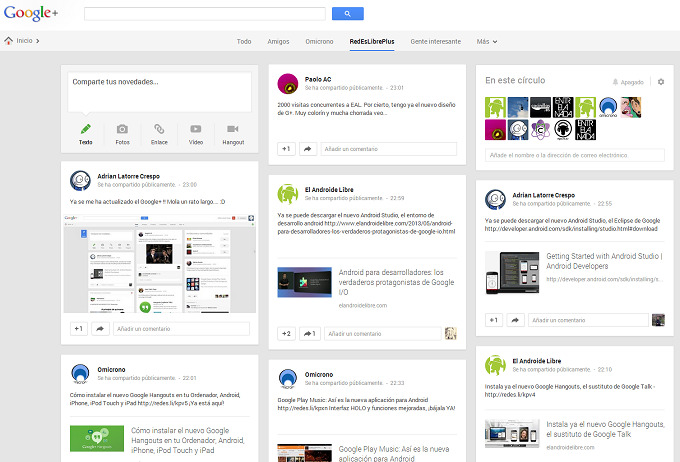Open the Android Studio devices thumbnail
The width and height of the screenshot is (680, 462).
tap(512, 273)
